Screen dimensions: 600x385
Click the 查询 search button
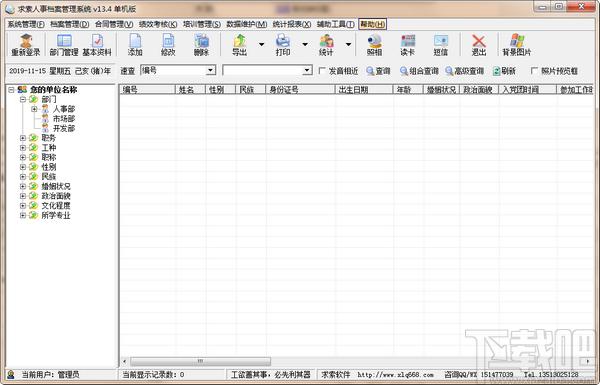coord(378,71)
